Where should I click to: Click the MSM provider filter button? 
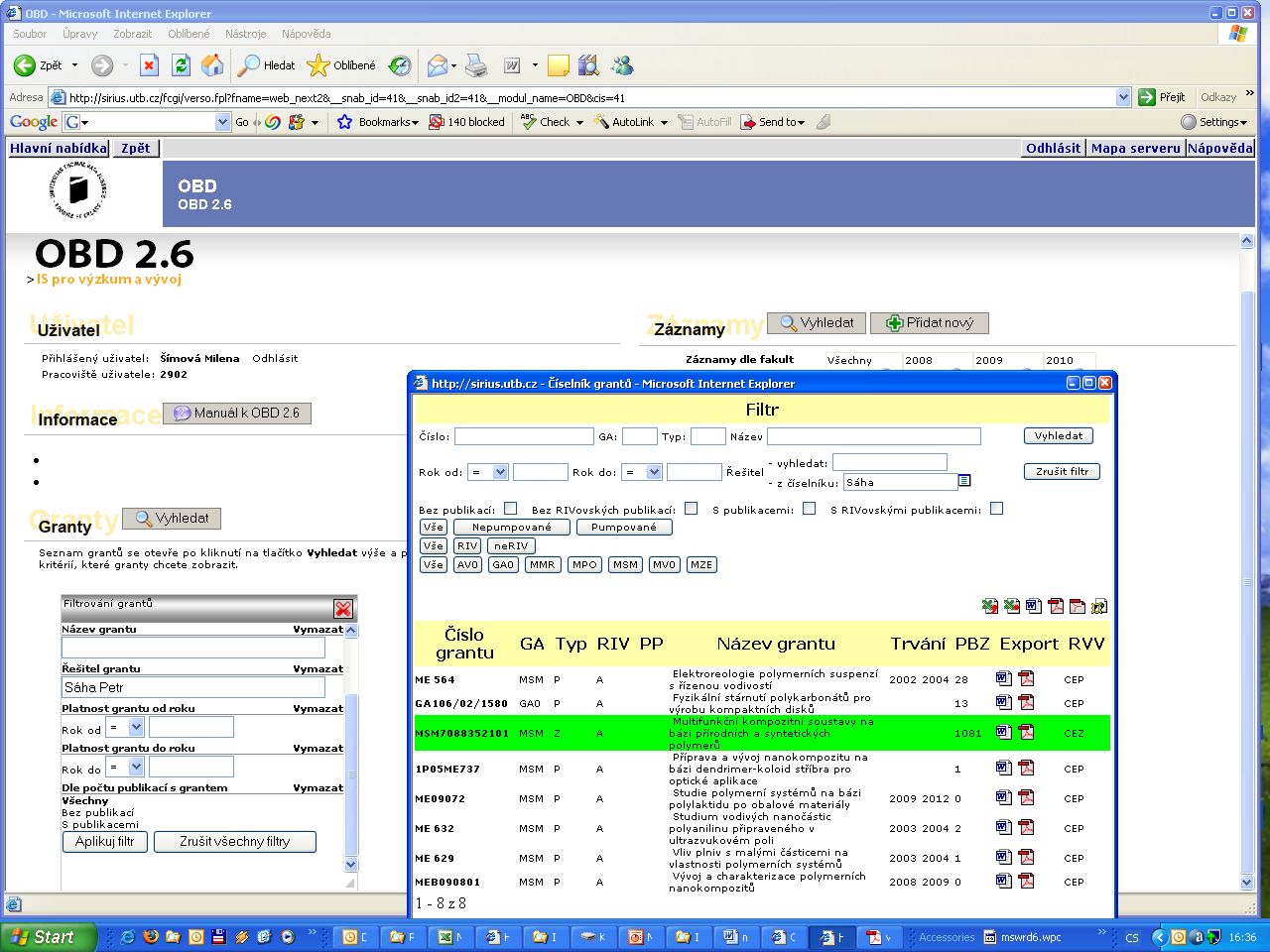click(x=625, y=564)
